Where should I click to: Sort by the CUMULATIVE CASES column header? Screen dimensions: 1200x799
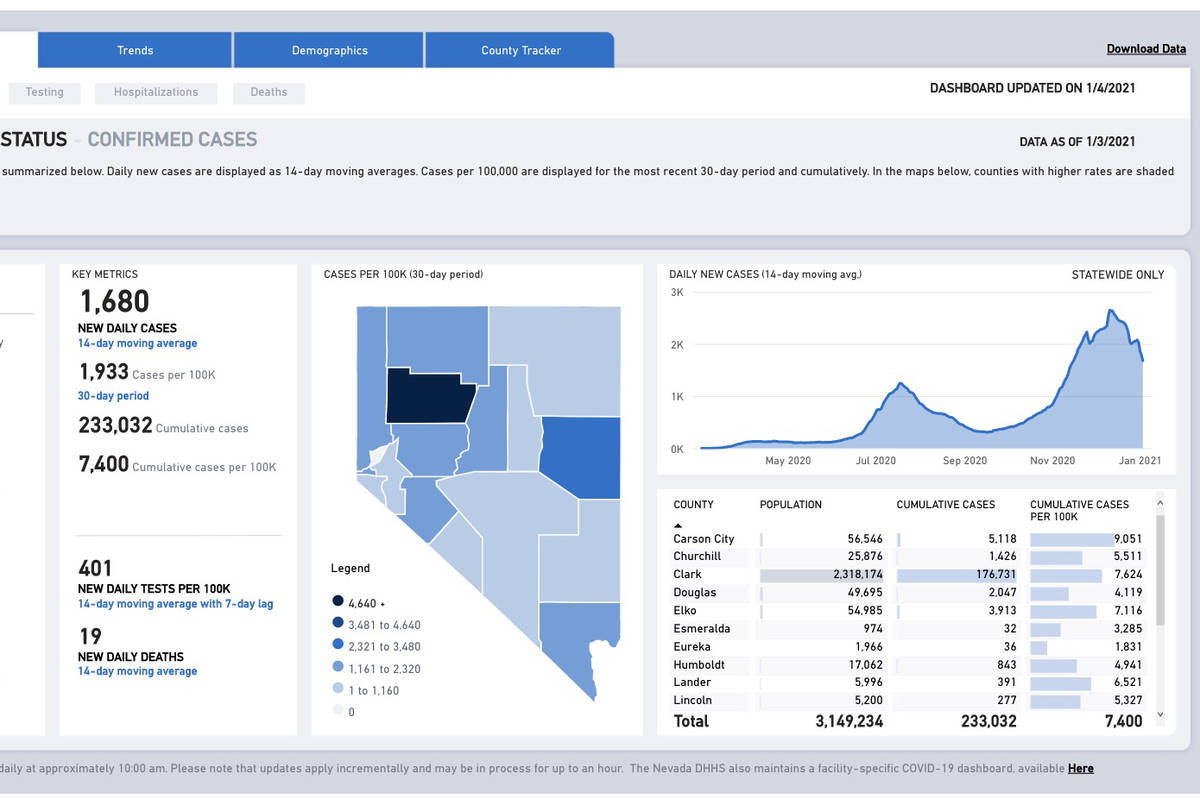click(x=945, y=505)
